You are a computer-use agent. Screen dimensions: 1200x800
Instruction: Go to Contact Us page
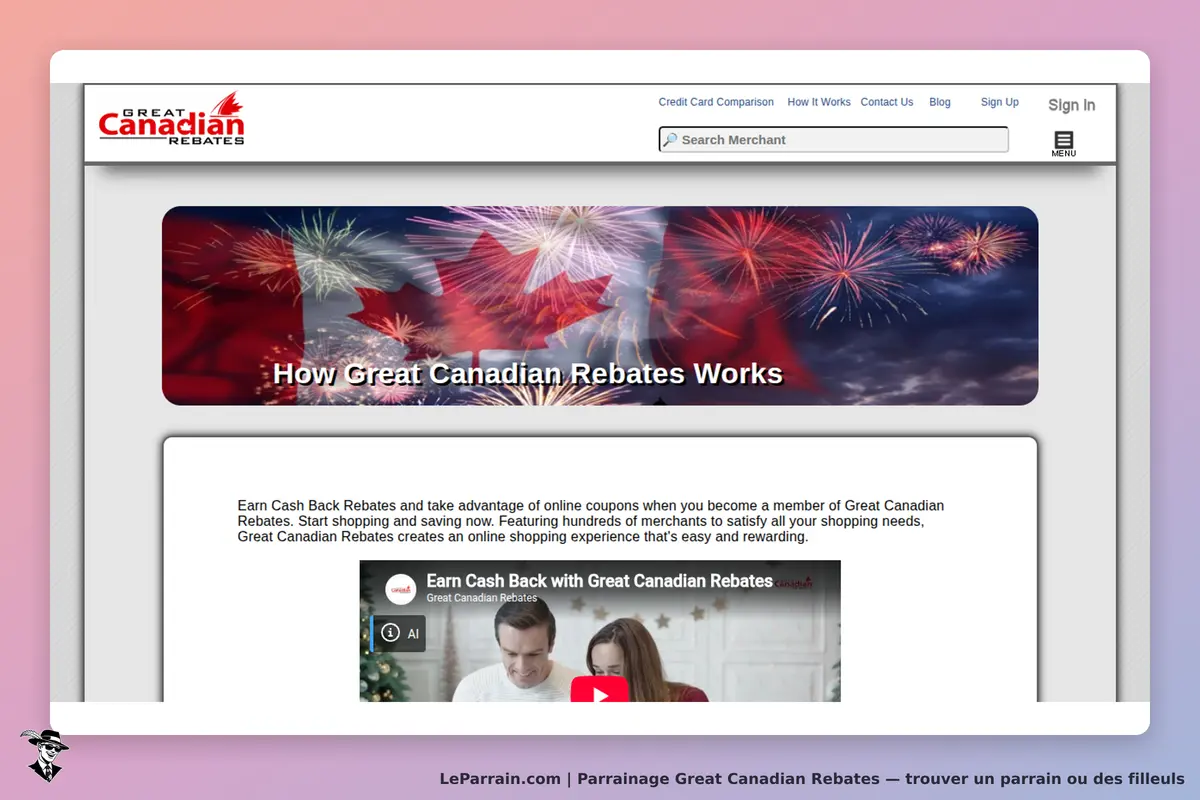pos(887,102)
